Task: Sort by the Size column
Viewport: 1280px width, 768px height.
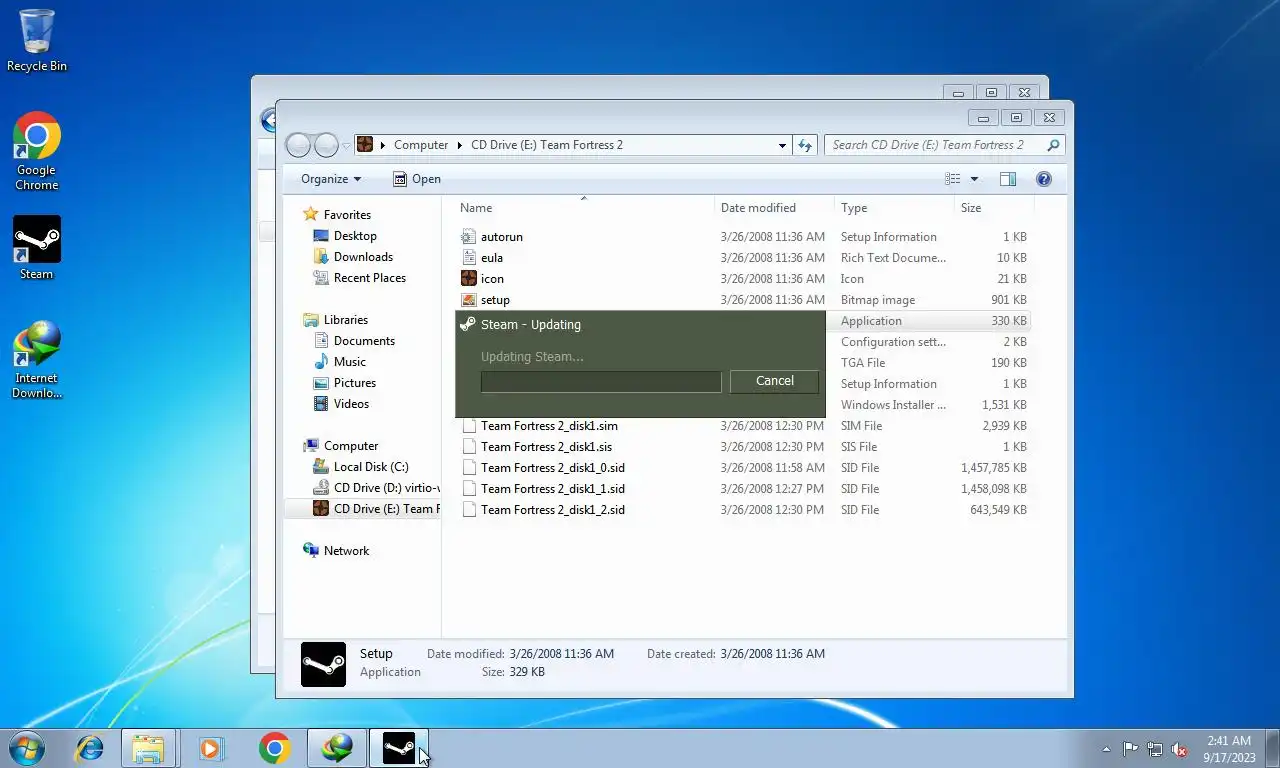Action: click(x=993, y=208)
